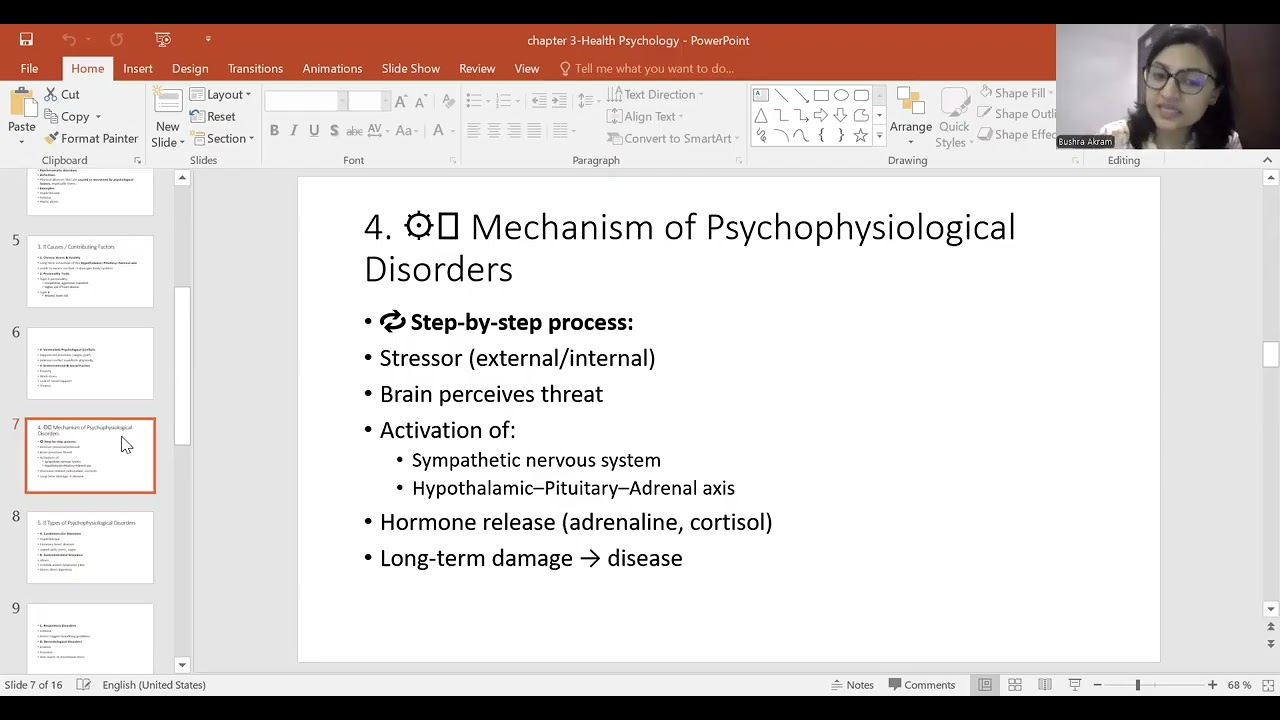Click the Undo arrow in quick access toolbar
The height and width of the screenshot is (720, 1280).
68,40
